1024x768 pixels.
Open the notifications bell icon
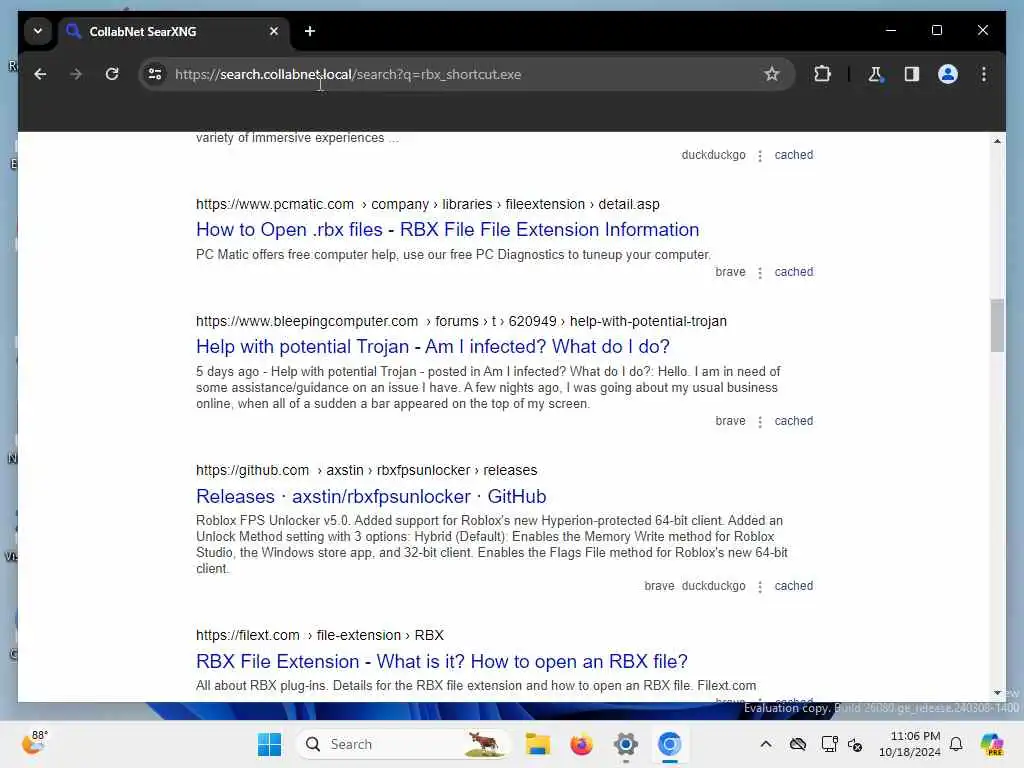(956, 744)
